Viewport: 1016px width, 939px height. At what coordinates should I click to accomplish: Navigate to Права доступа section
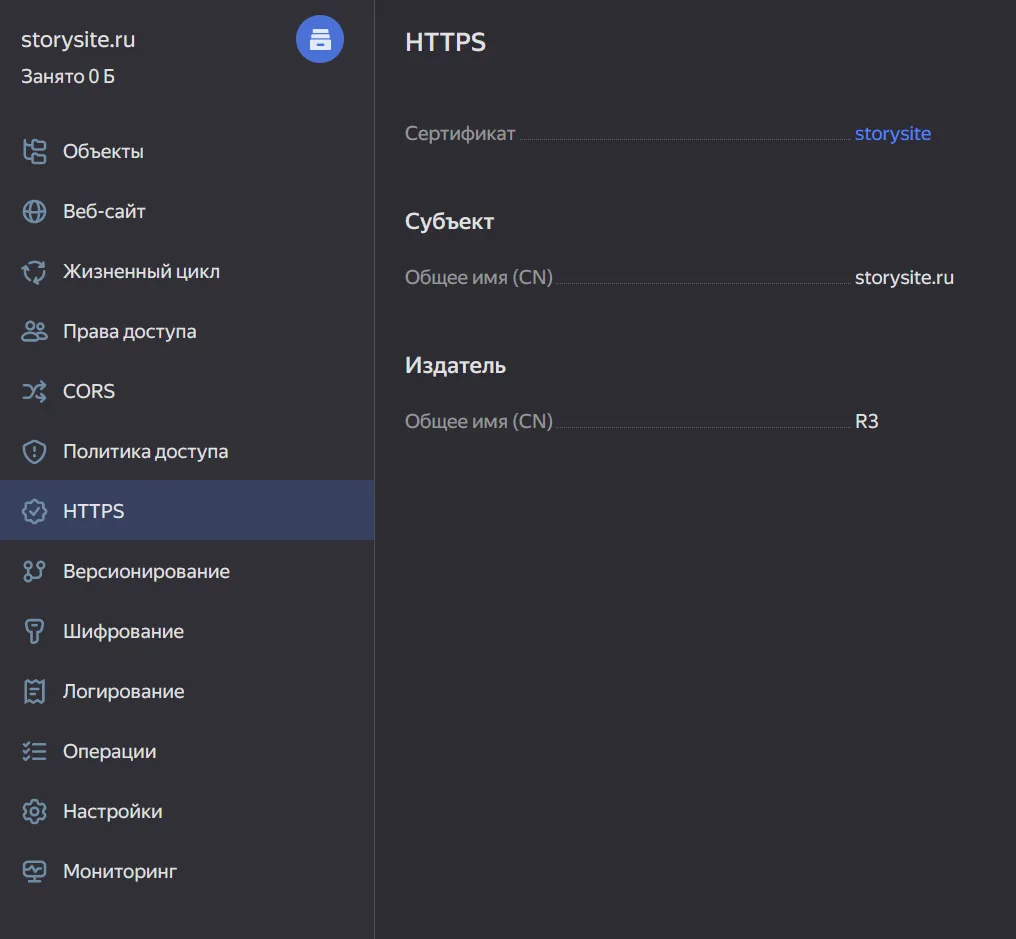[129, 332]
